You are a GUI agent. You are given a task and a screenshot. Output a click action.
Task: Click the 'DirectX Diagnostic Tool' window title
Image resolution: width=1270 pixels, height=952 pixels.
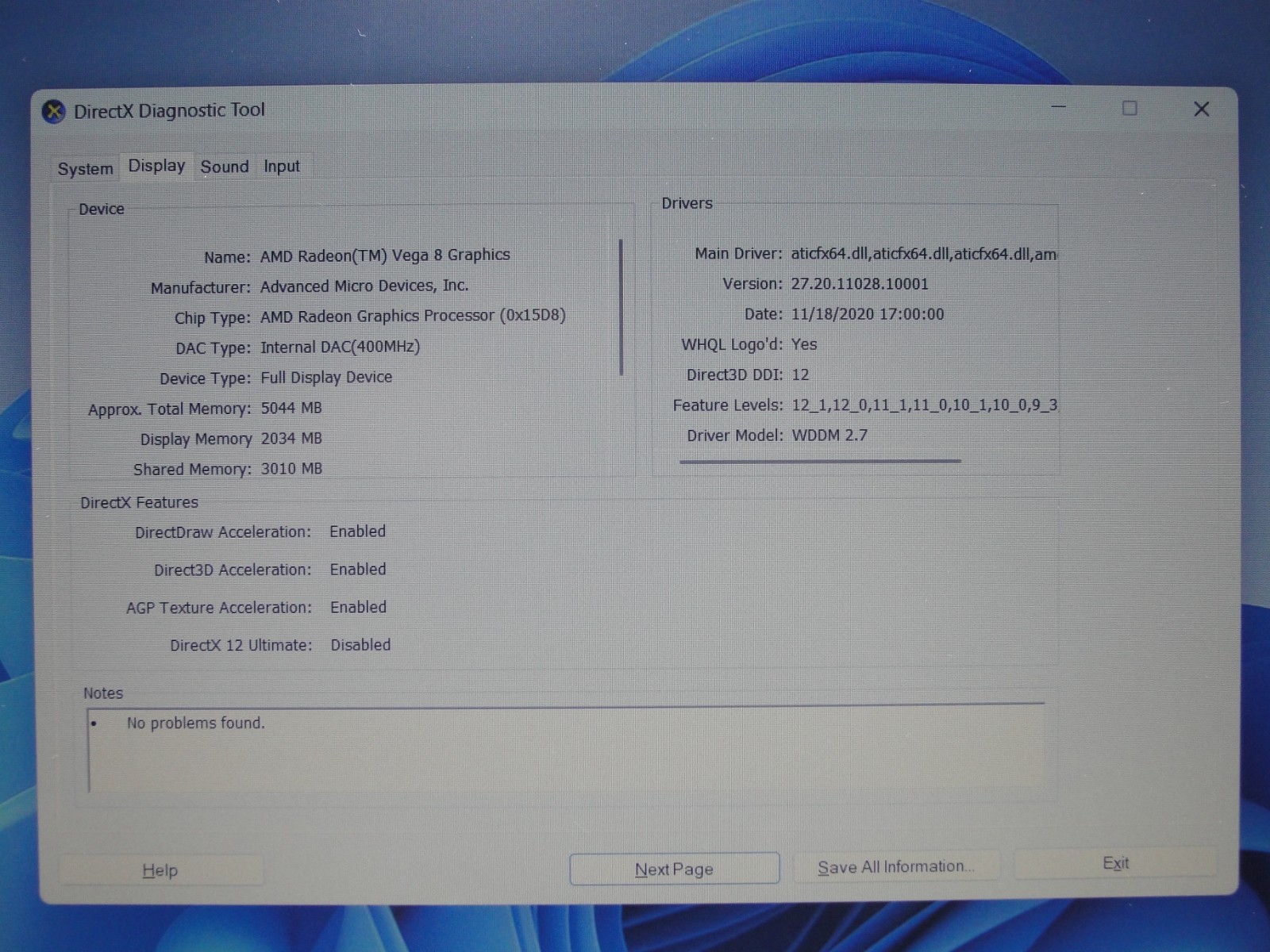169,111
